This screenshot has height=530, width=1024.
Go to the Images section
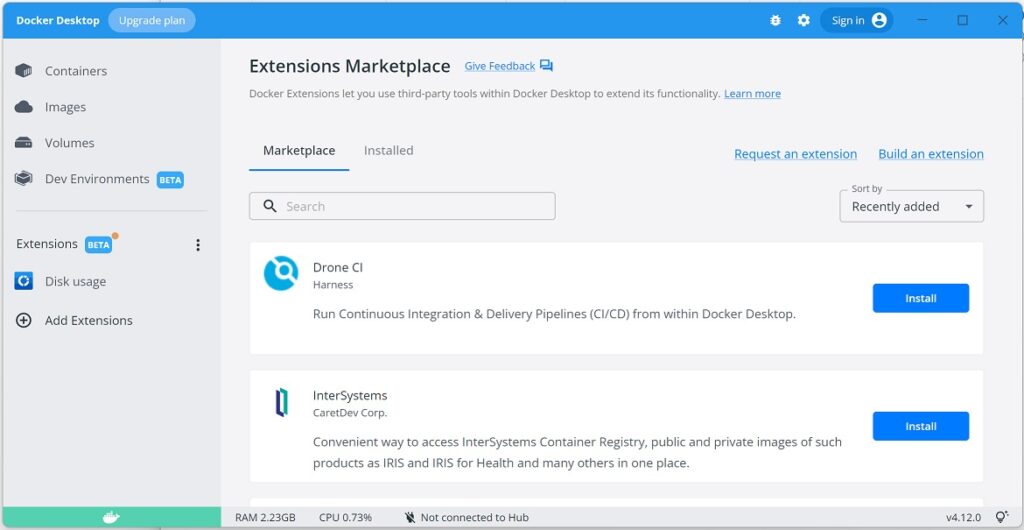point(65,107)
